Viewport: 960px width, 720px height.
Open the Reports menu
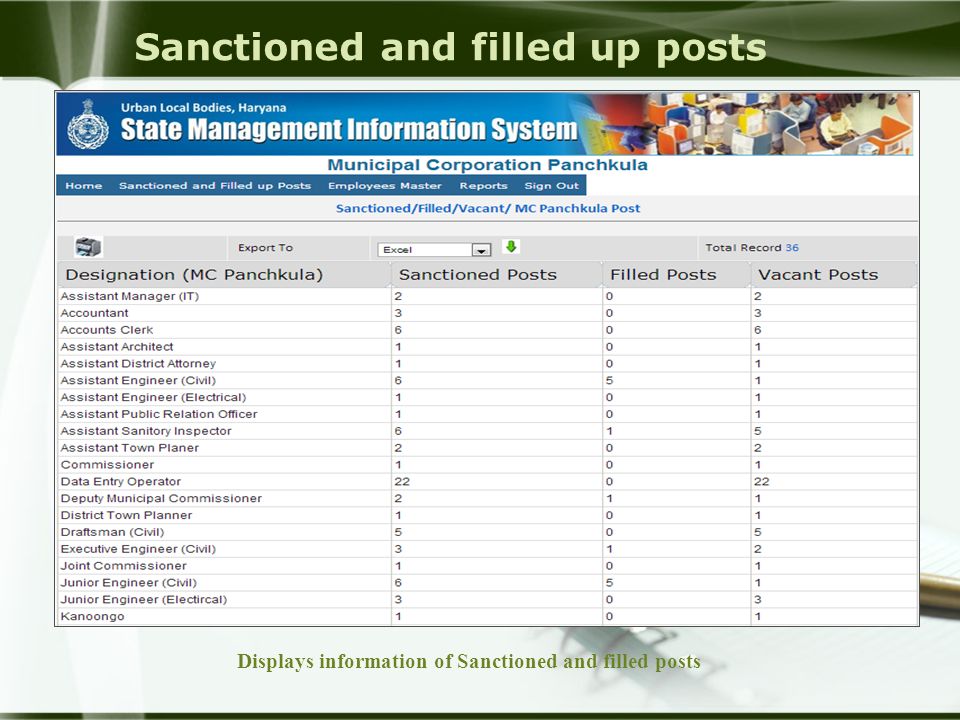[x=484, y=186]
